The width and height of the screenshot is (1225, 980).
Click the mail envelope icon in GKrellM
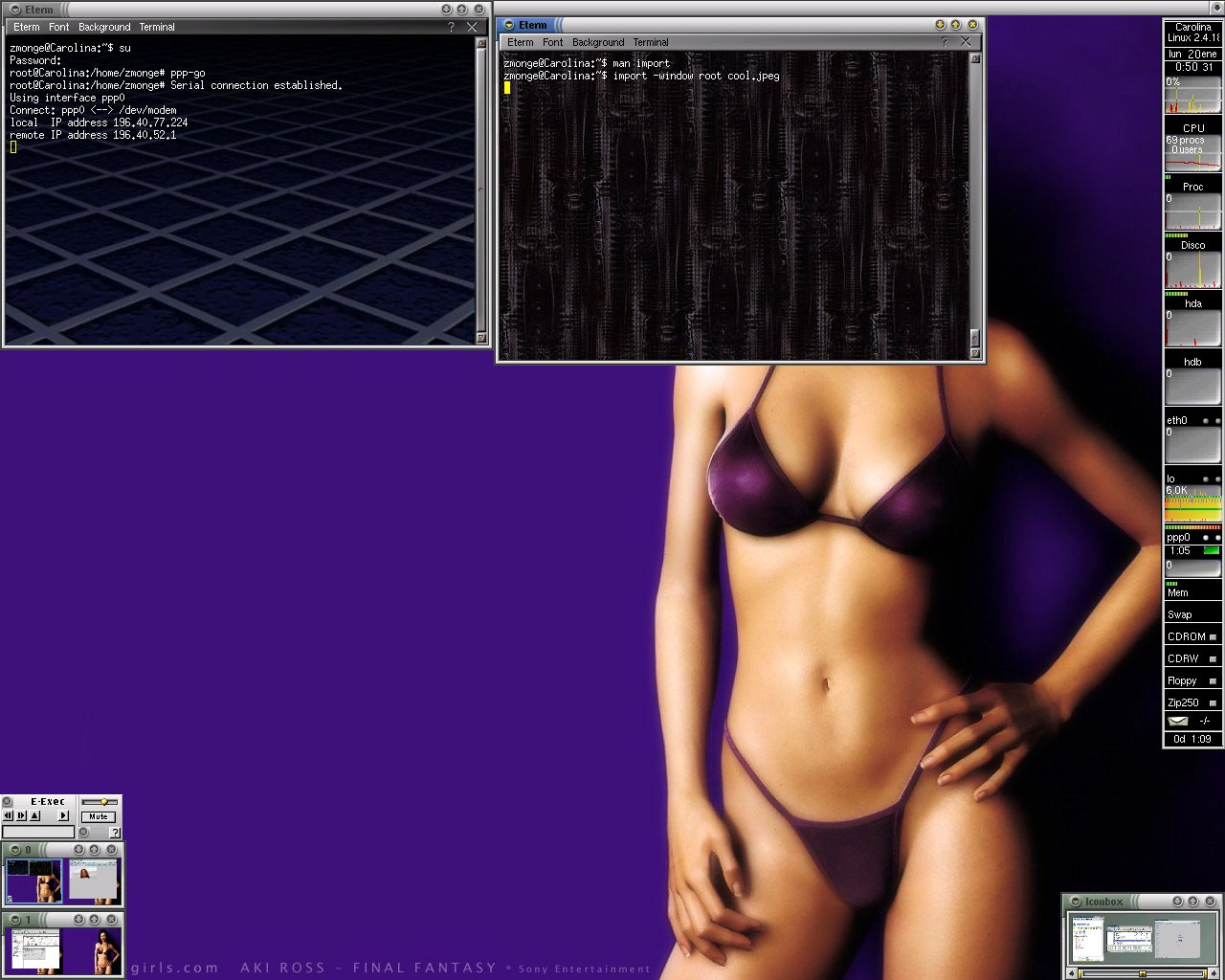[x=1178, y=721]
